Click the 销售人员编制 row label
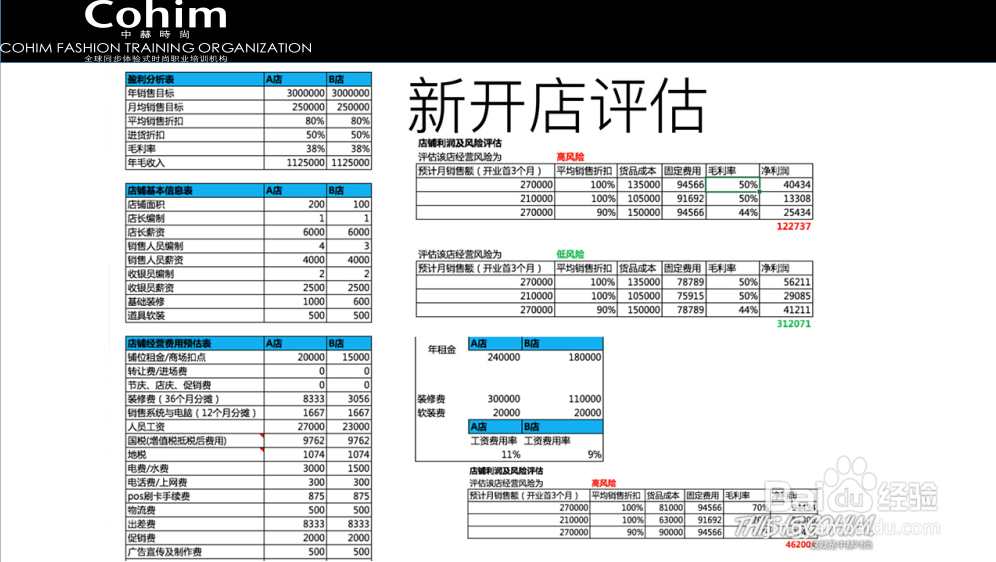996x562 pixels. point(156,246)
